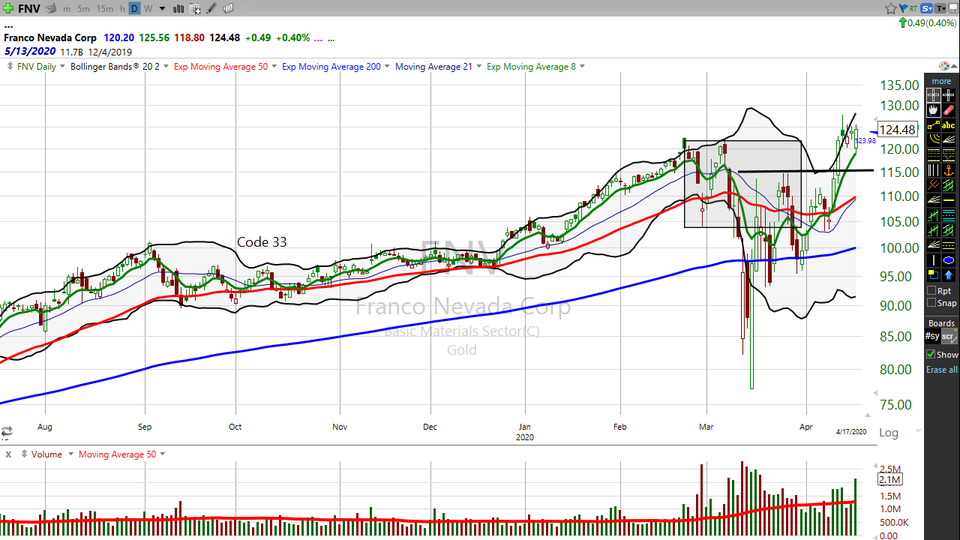Click the magenta ellipsis after 0.40%
Image resolution: width=960 pixels, height=540 pixels.
tap(318, 38)
